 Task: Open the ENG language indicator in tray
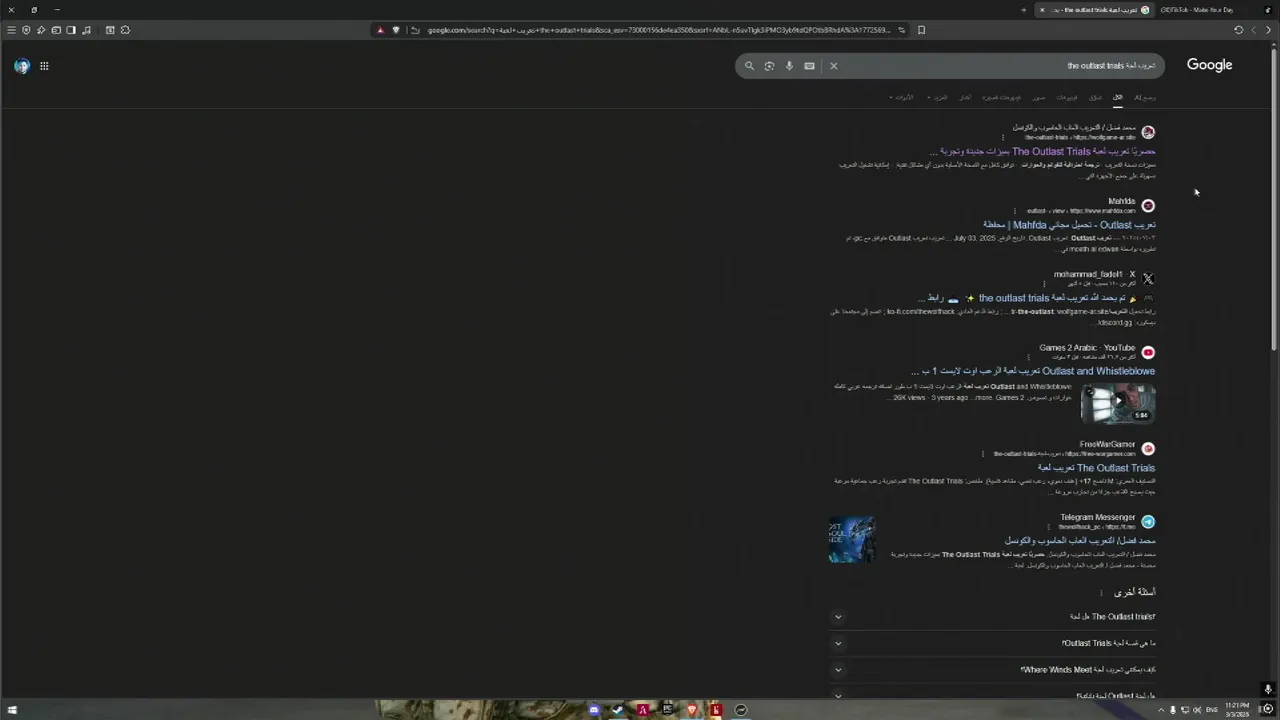(1212, 710)
